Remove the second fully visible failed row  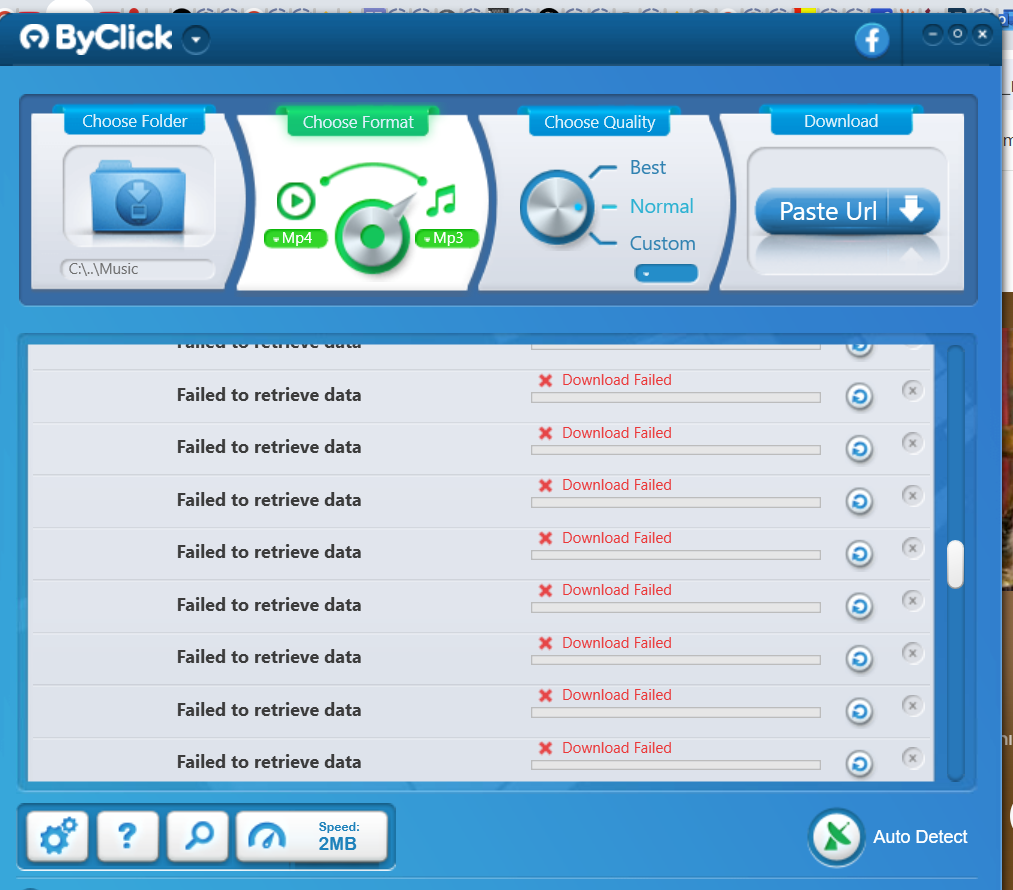[x=912, y=443]
